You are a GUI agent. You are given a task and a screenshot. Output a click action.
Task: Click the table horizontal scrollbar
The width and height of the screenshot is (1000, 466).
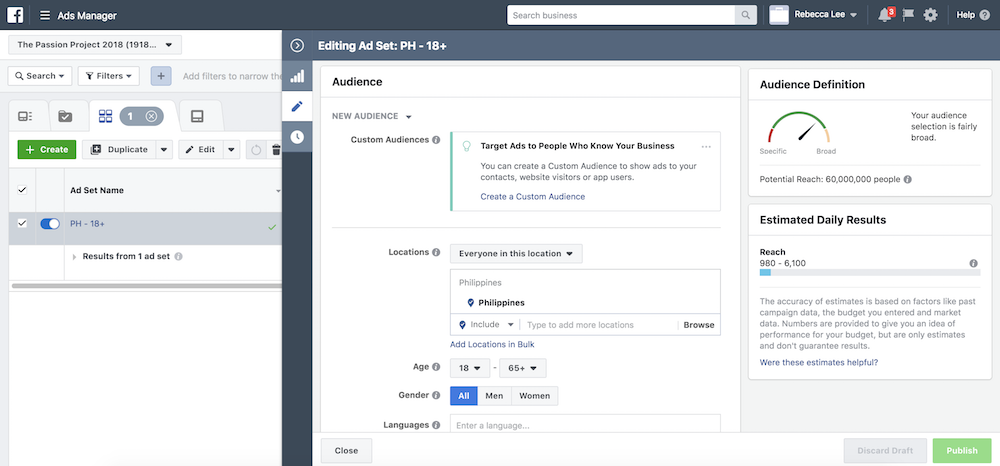click(145, 286)
